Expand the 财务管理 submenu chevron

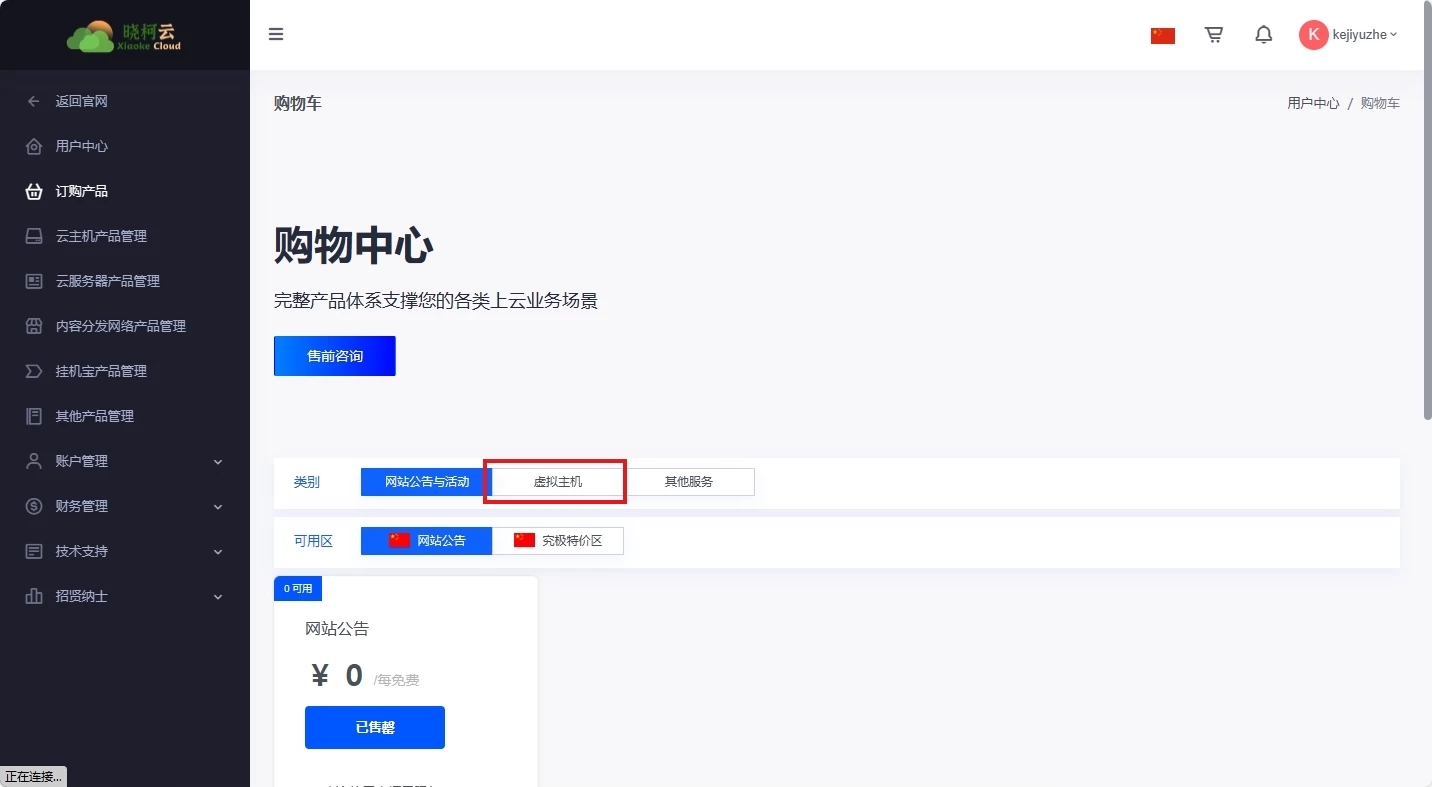click(x=218, y=507)
